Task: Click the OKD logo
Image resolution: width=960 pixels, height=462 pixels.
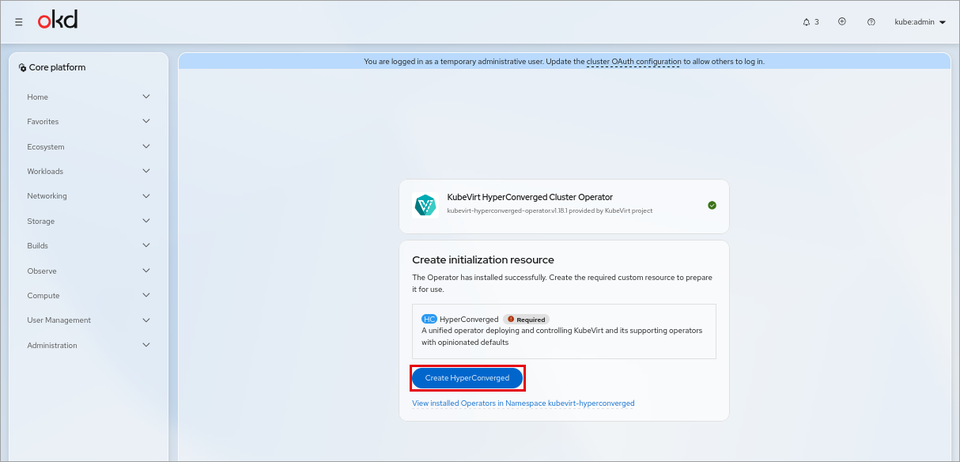Action: pos(58,21)
